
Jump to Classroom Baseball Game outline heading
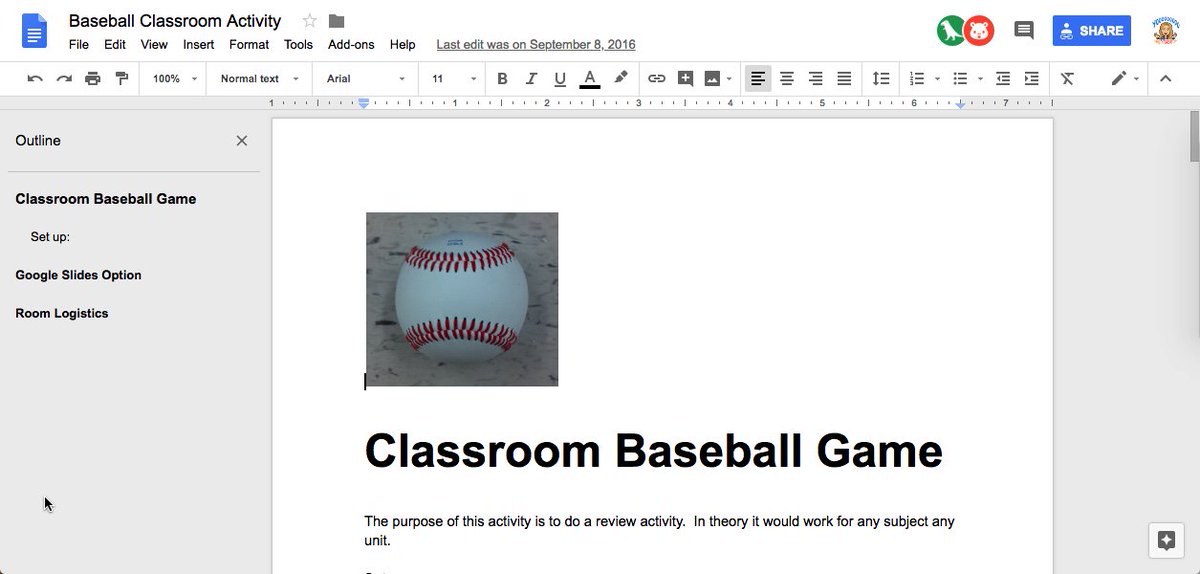pos(106,199)
